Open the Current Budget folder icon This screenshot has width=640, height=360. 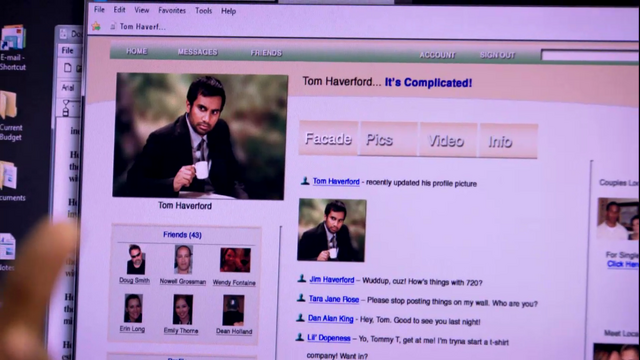[x=10, y=116]
